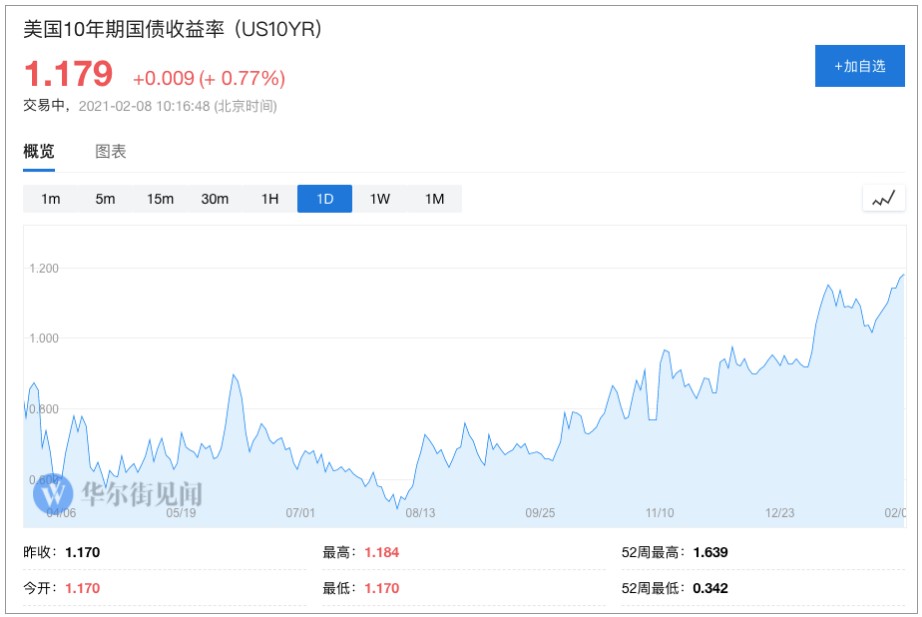Click the 最低 value 1.170
922x617 pixels.
(x=382, y=588)
